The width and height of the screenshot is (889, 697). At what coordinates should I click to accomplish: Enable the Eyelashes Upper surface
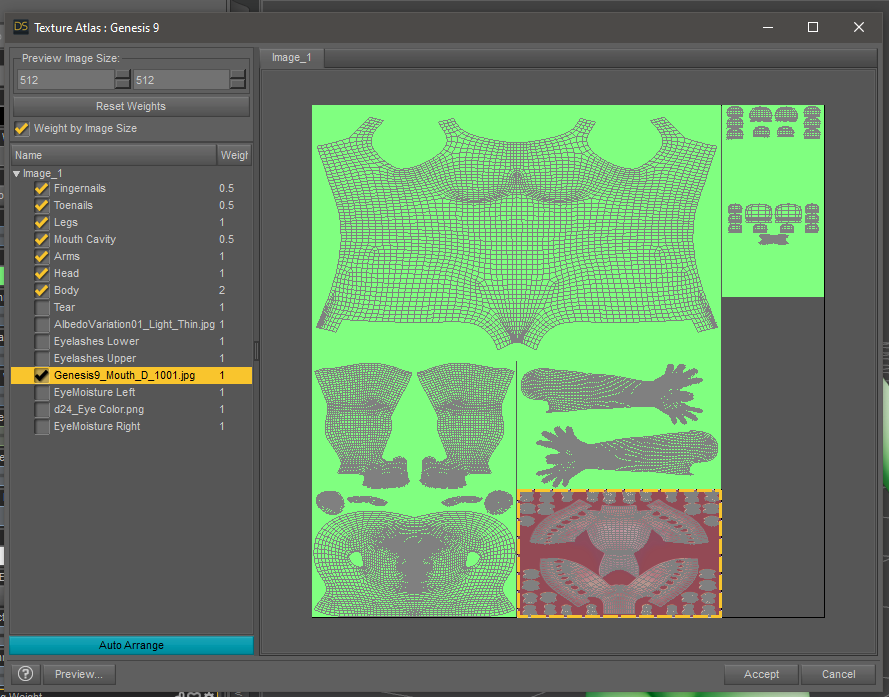41,358
